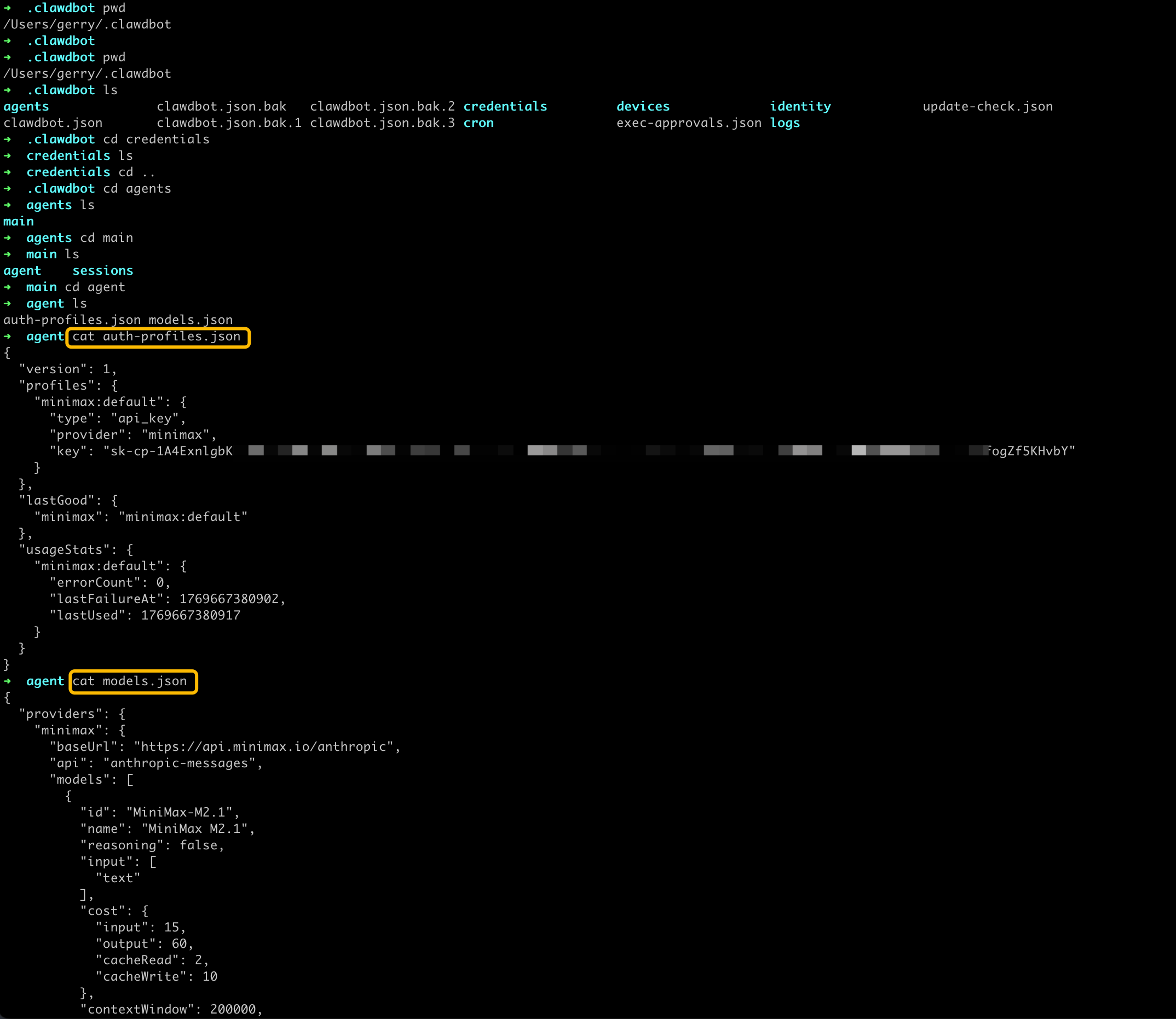Click the logs directory name

coord(785,123)
